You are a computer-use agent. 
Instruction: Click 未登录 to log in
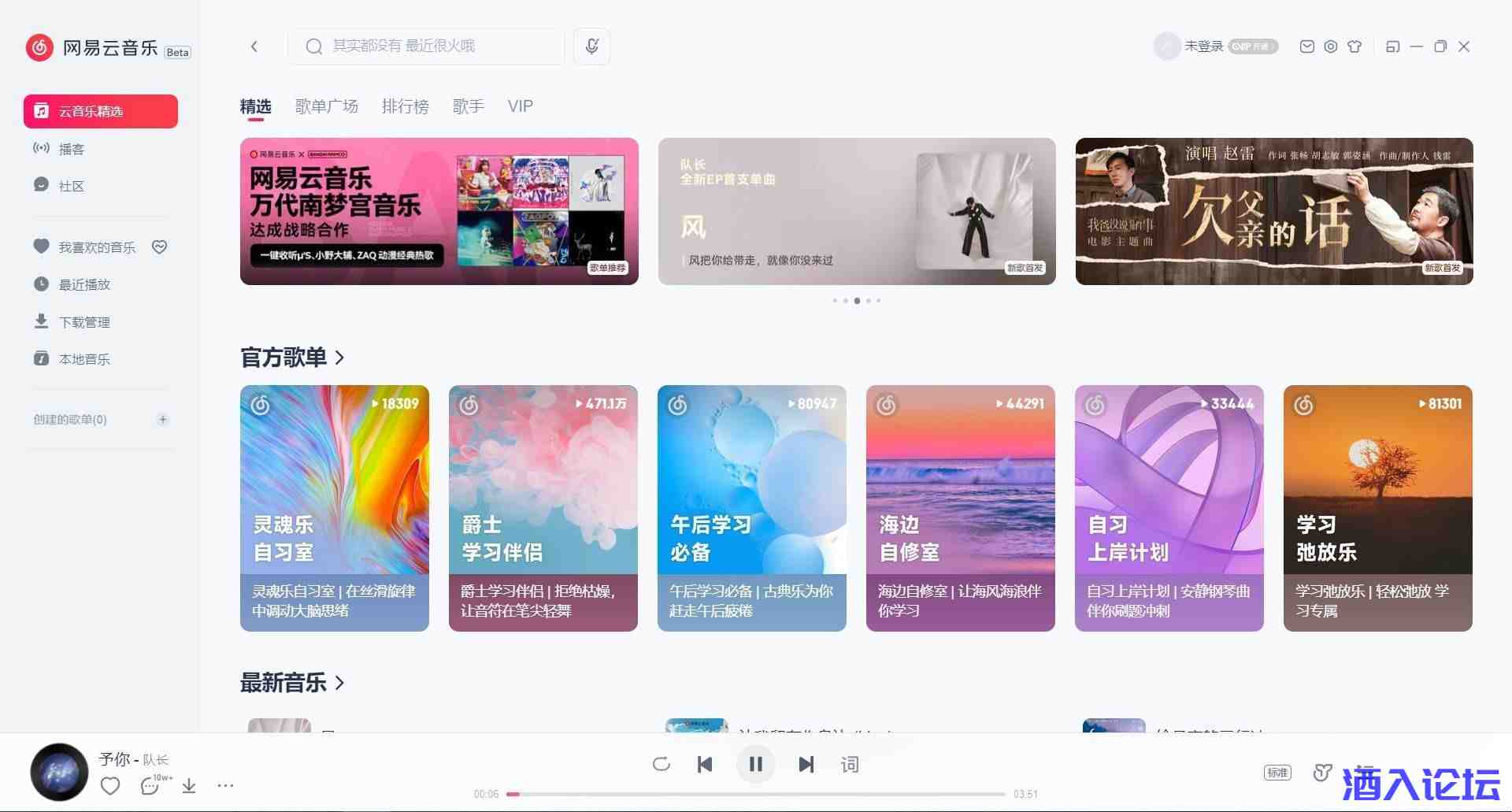(x=1204, y=46)
